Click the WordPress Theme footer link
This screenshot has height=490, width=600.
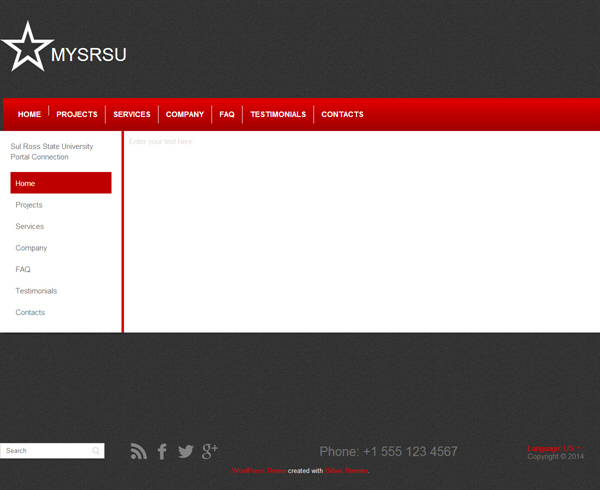259,471
